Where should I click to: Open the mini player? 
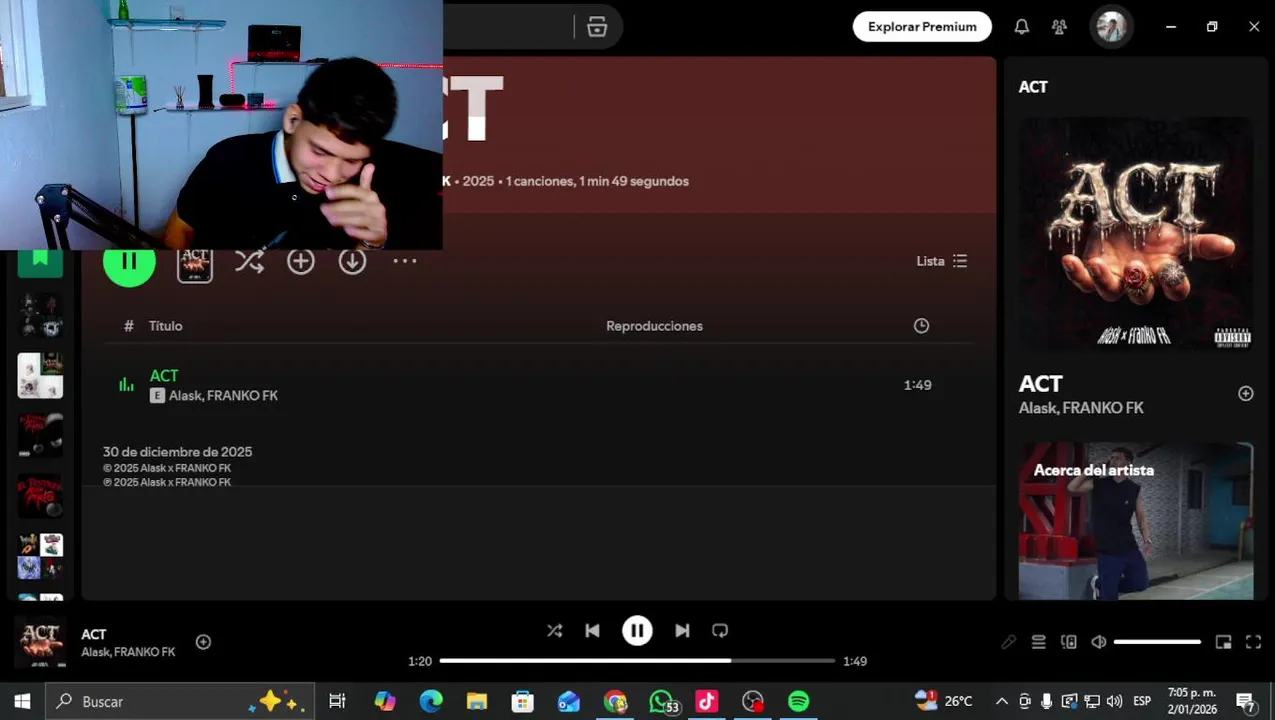[x=1223, y=642]
